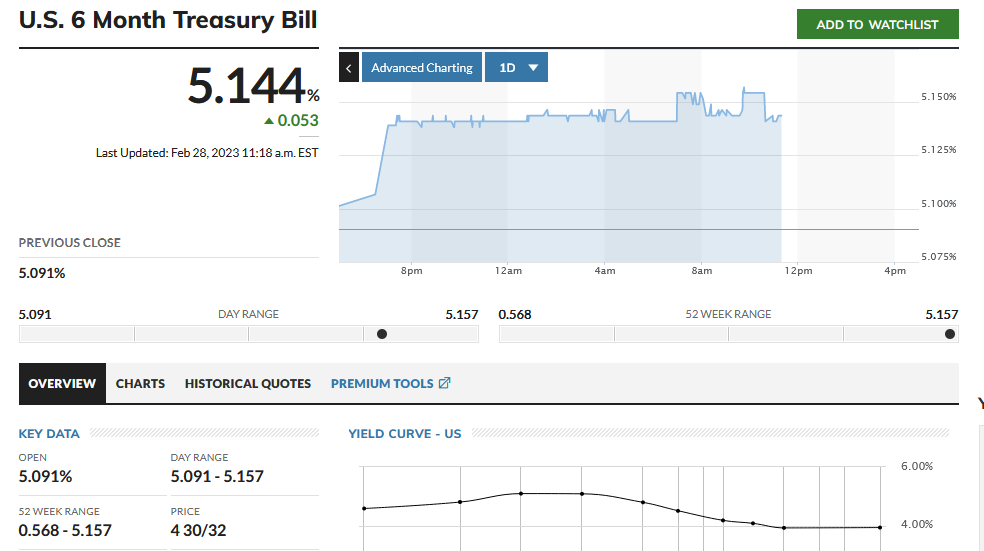
Task: Click the 5.100% chart axis label
Action: tap(939, 203)
